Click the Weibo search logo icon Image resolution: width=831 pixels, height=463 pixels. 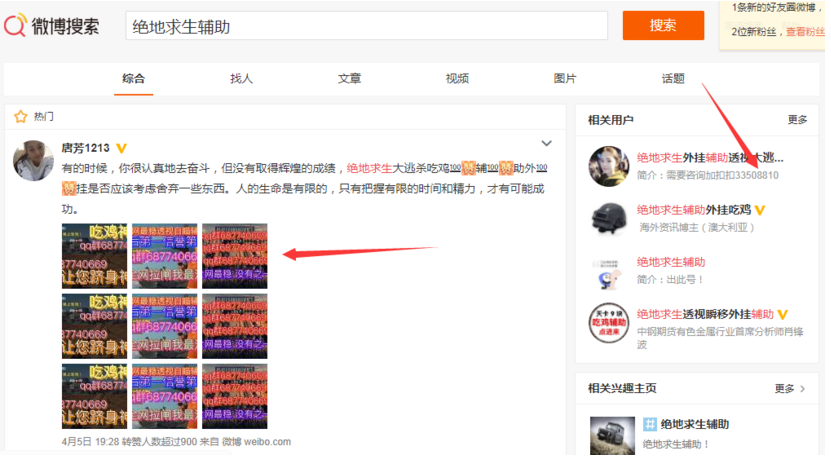[x=15, y=25]
